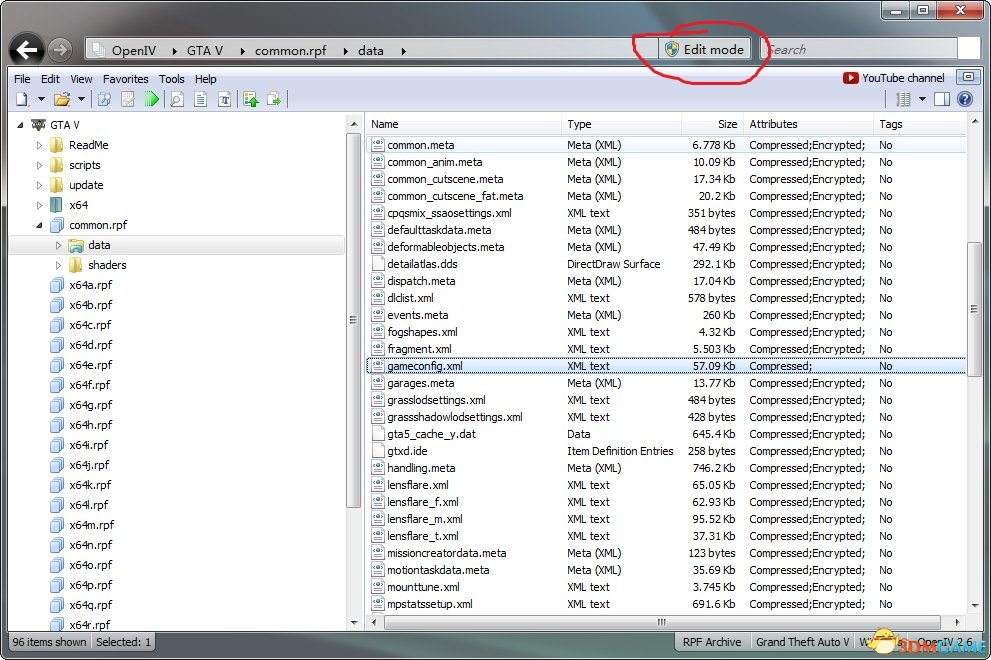
Task: Click the GTA V breadcrumb segment
Action: click(x=205, y=51)
